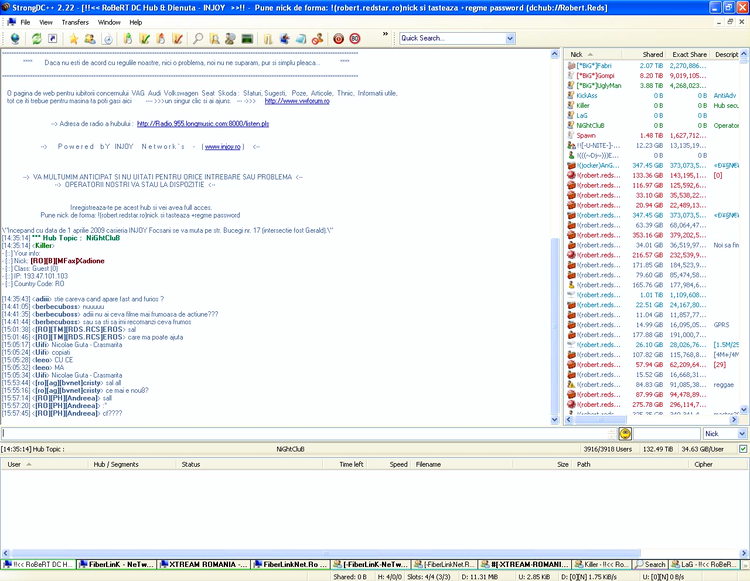Open the Quick Search dropdown arrow
The image size is (750, 581).
point(510,38)
